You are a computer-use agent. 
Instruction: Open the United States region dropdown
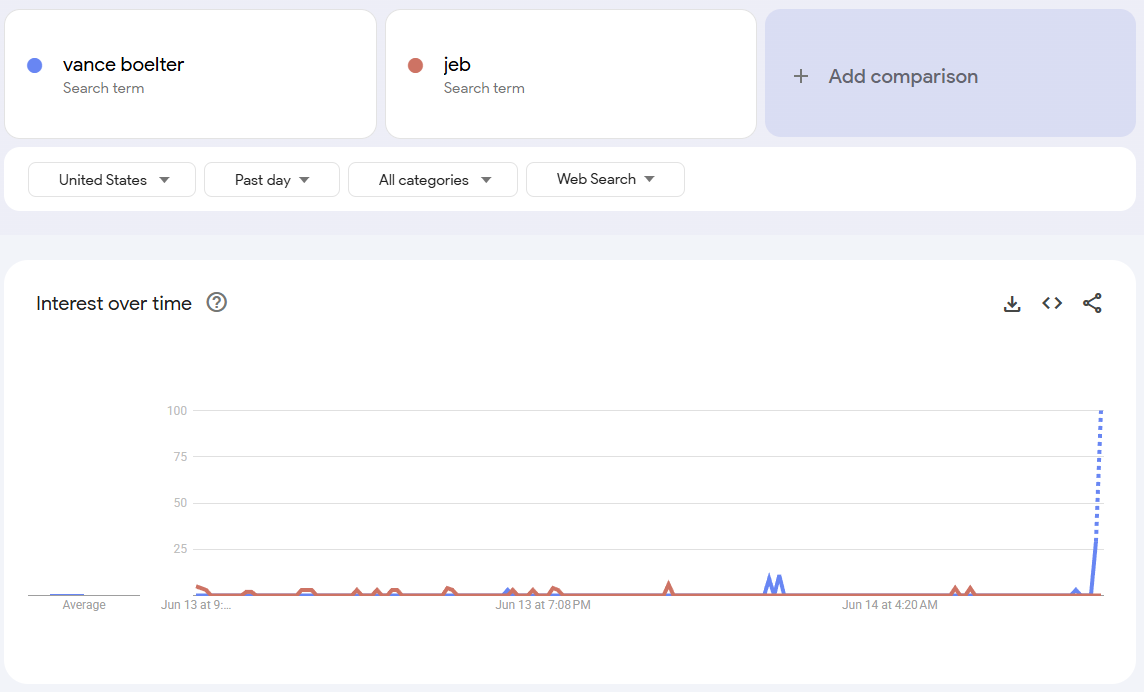coord(112,180)
